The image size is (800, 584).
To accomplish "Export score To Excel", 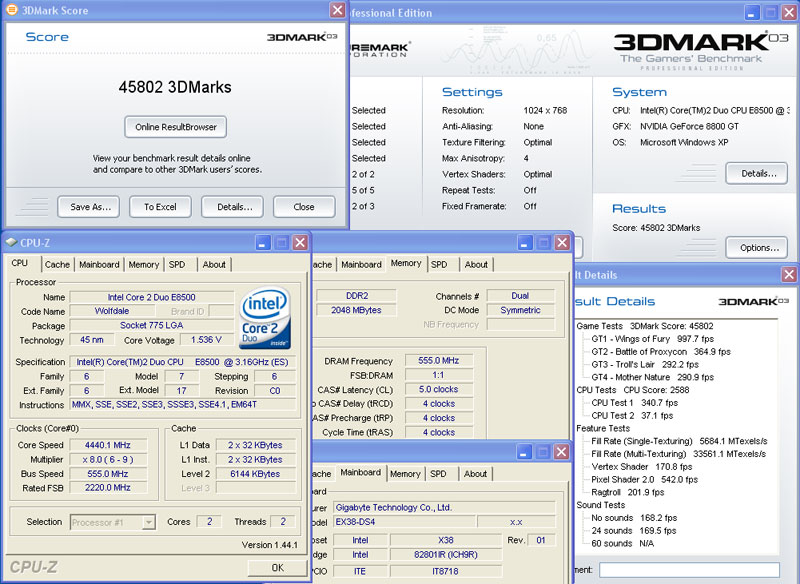I will [160, 207].
